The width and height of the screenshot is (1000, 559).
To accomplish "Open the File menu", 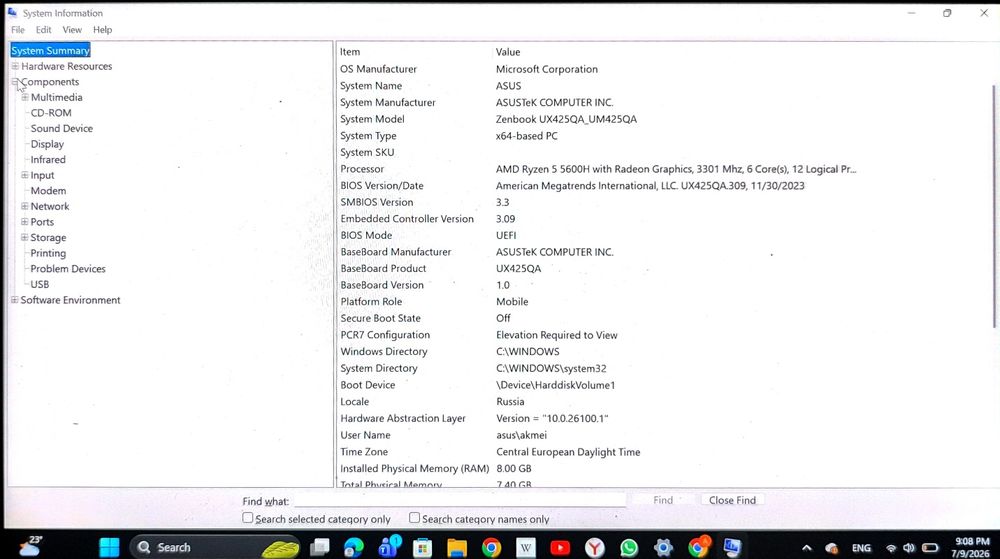I will click(18, 29).
